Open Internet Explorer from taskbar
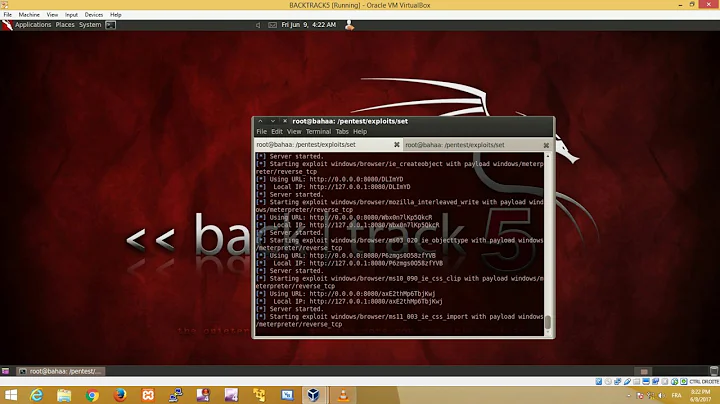 (x=36, y=395)
